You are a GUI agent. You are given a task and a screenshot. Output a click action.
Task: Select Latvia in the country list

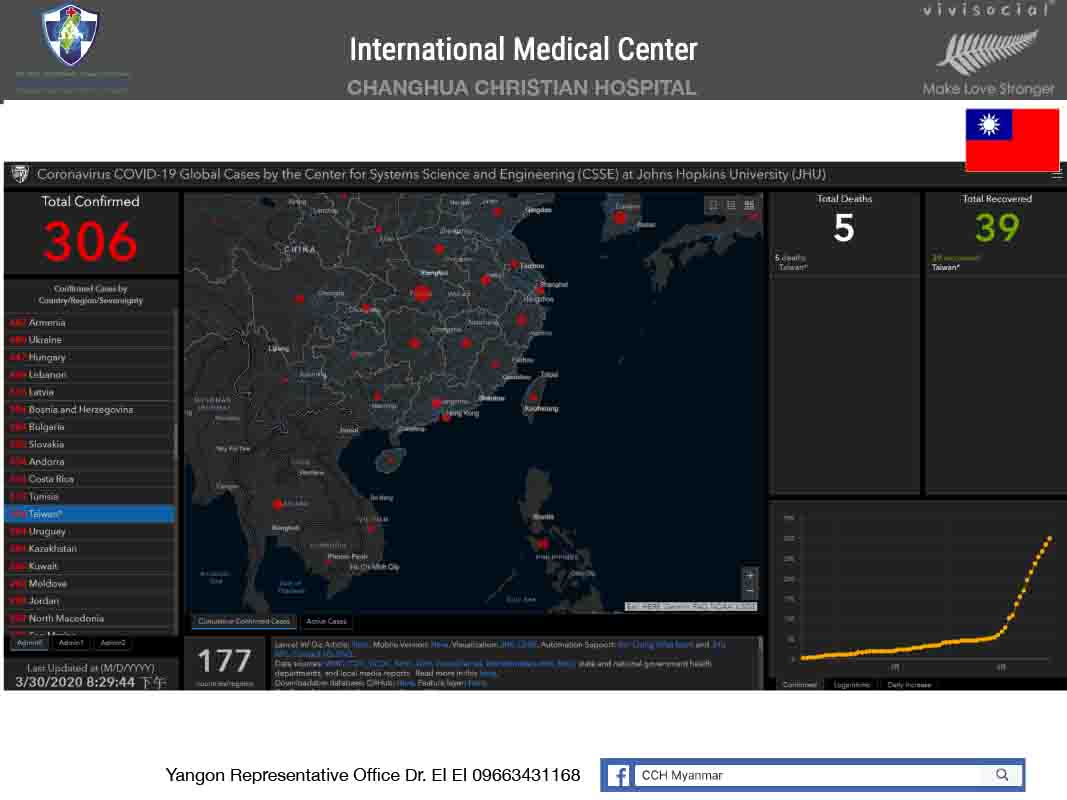90,392
